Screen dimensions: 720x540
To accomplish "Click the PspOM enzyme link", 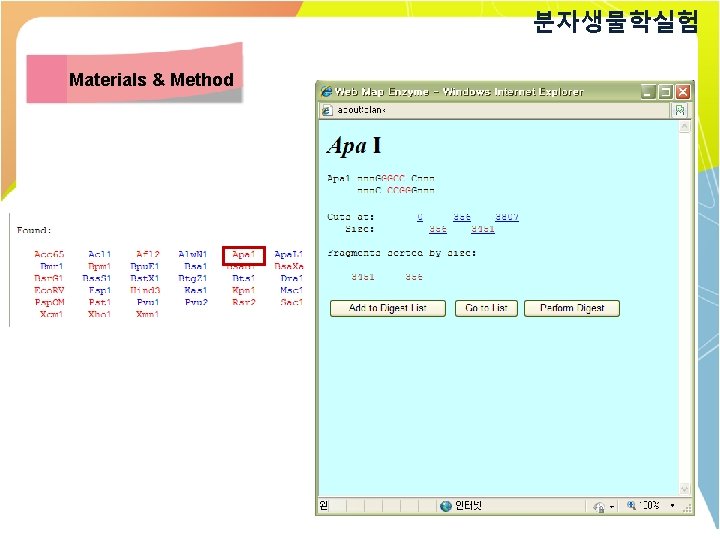I will pos(49,302).
